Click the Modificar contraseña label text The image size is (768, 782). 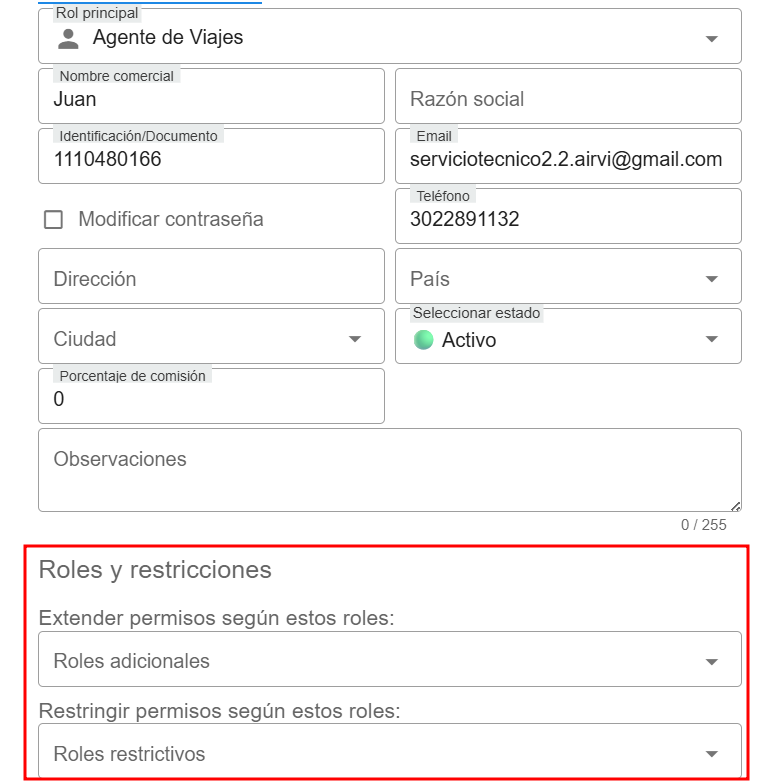click(x=171, y=220)
